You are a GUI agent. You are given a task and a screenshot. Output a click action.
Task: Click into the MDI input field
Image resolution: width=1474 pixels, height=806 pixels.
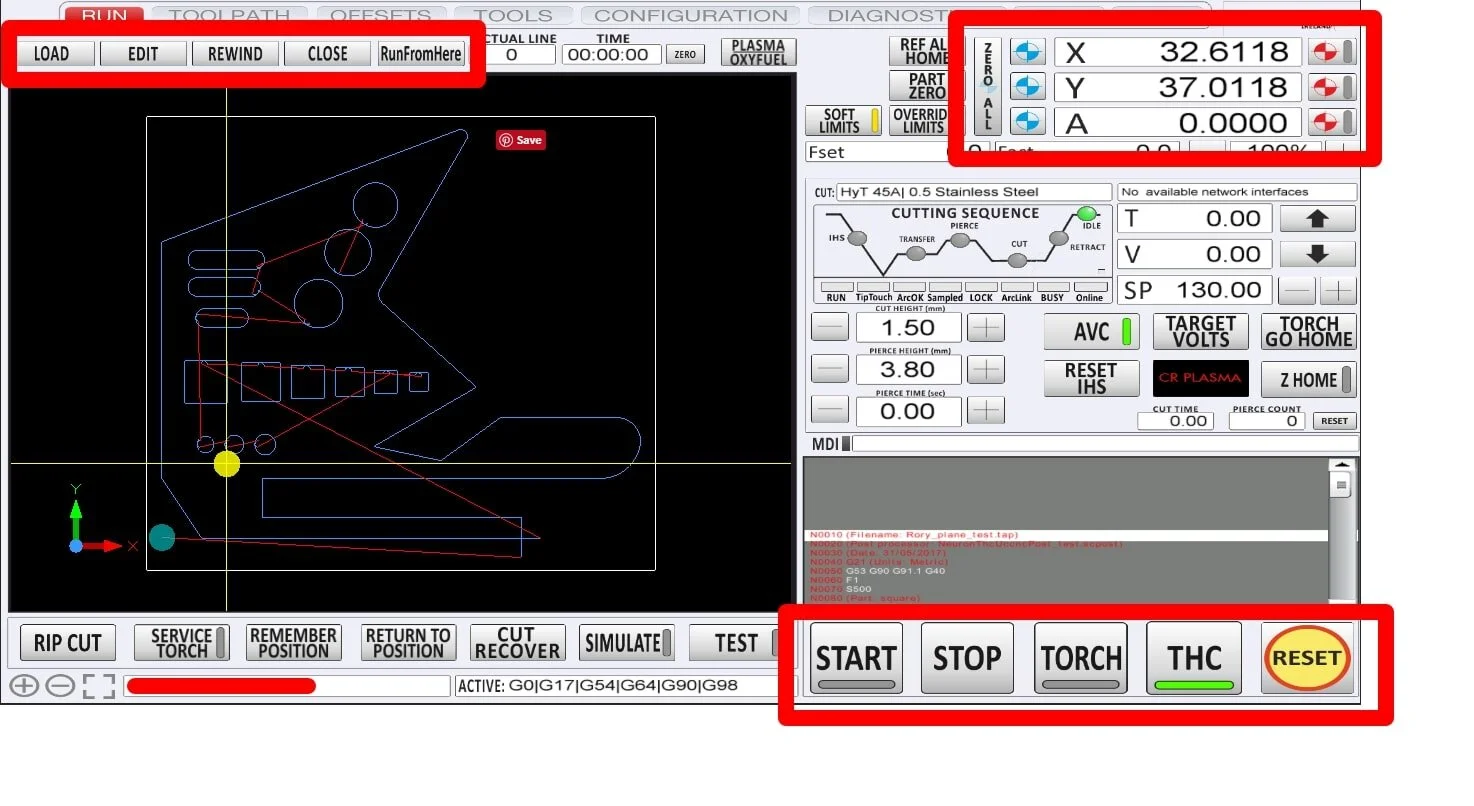[1105, 444]
